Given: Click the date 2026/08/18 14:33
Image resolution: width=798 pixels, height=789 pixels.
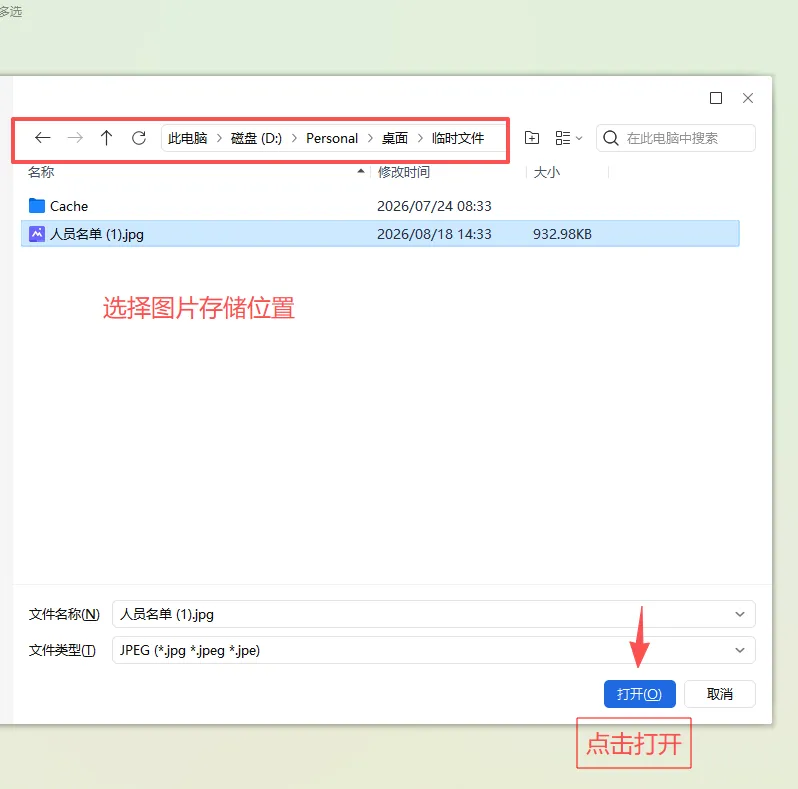Looking at the screenshot, I should point(434,234).
